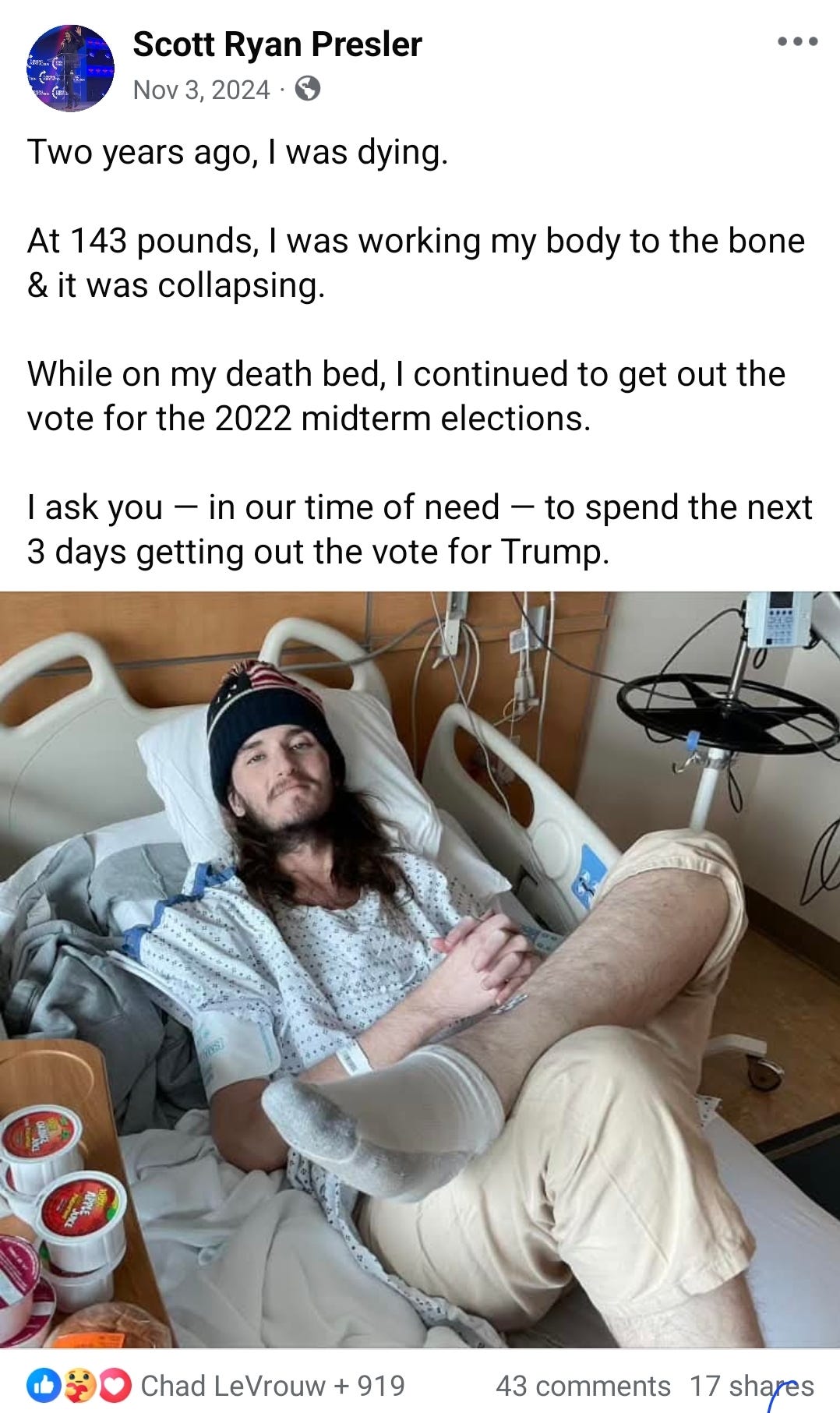Click the "While on my death bed" paragraph

pos(406,396)
